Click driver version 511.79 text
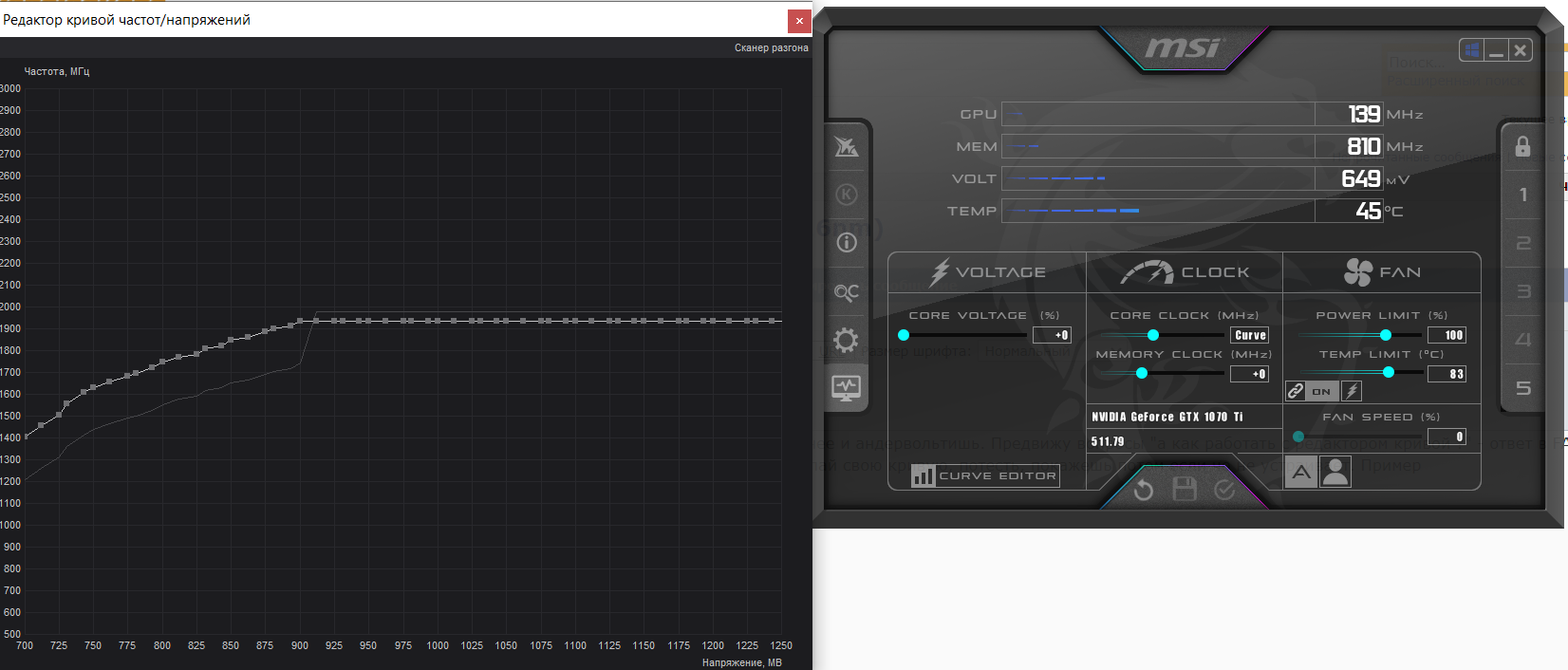The image size is (1568, 670). pos(1108,441)
